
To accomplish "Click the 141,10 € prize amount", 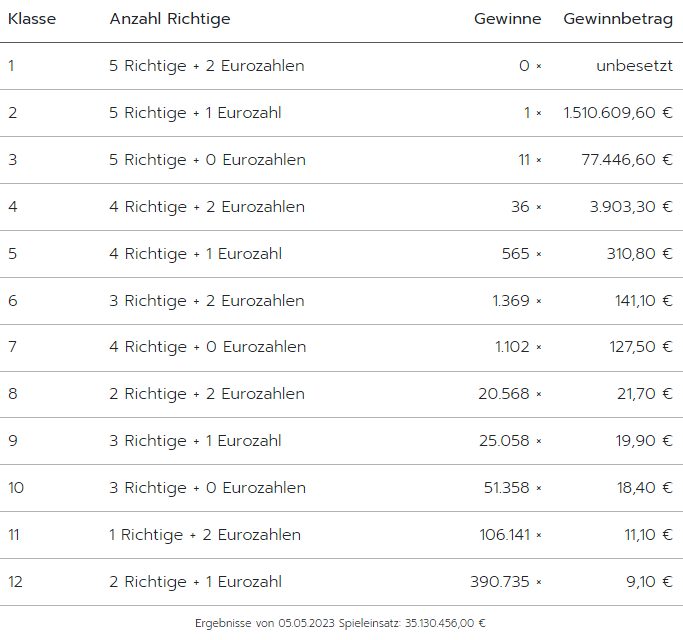I will pyautogui.click(x=644, y=301).
